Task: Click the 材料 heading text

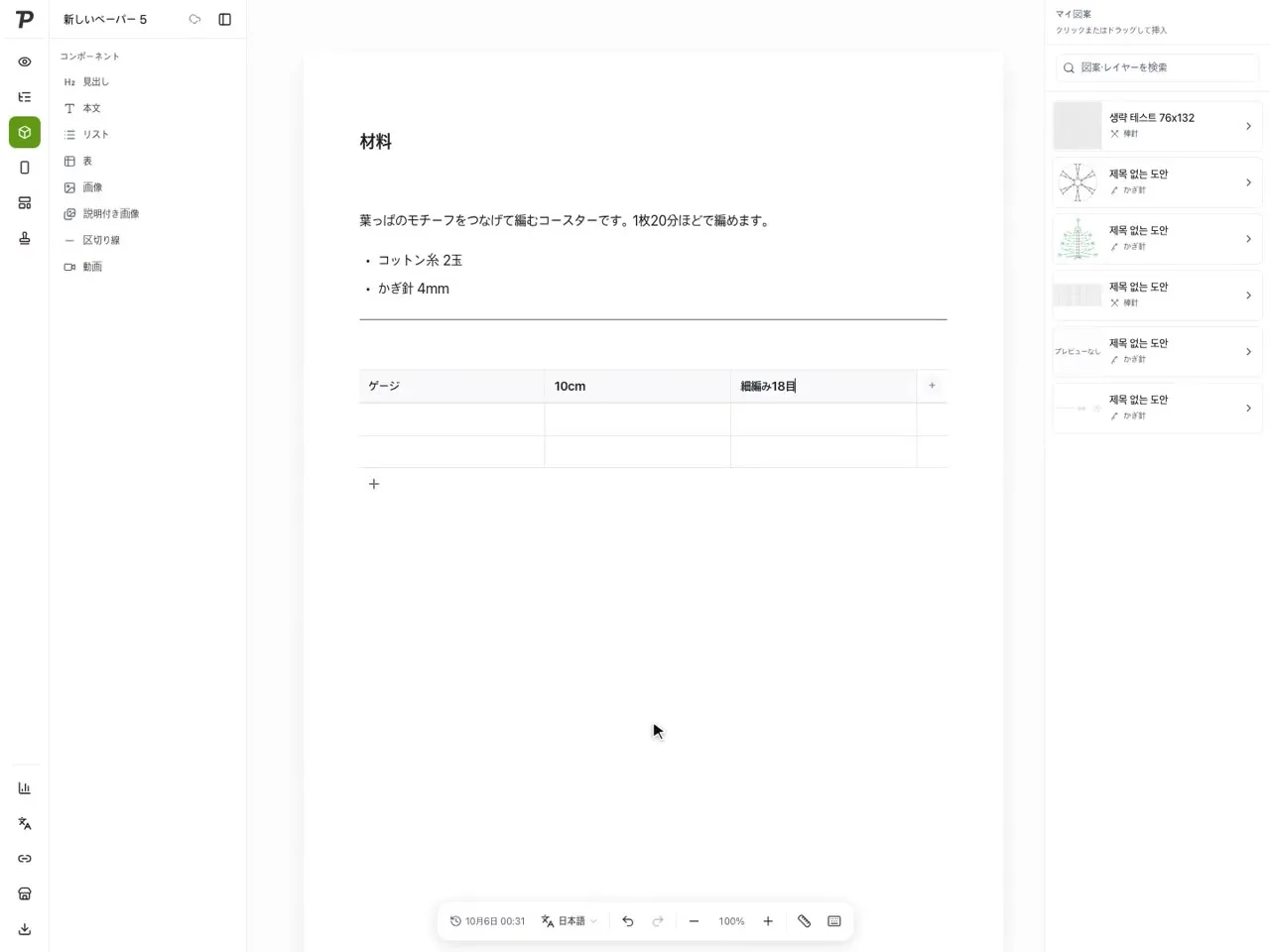Action: point(376,142)
